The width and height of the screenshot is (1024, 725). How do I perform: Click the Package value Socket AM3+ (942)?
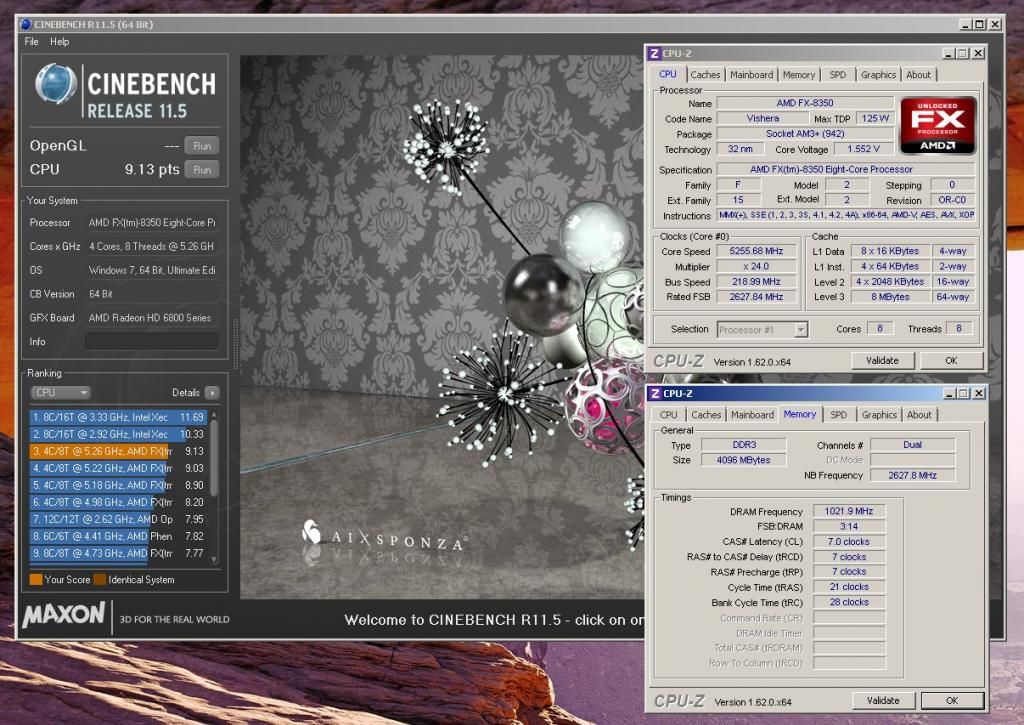coord(805,134)
